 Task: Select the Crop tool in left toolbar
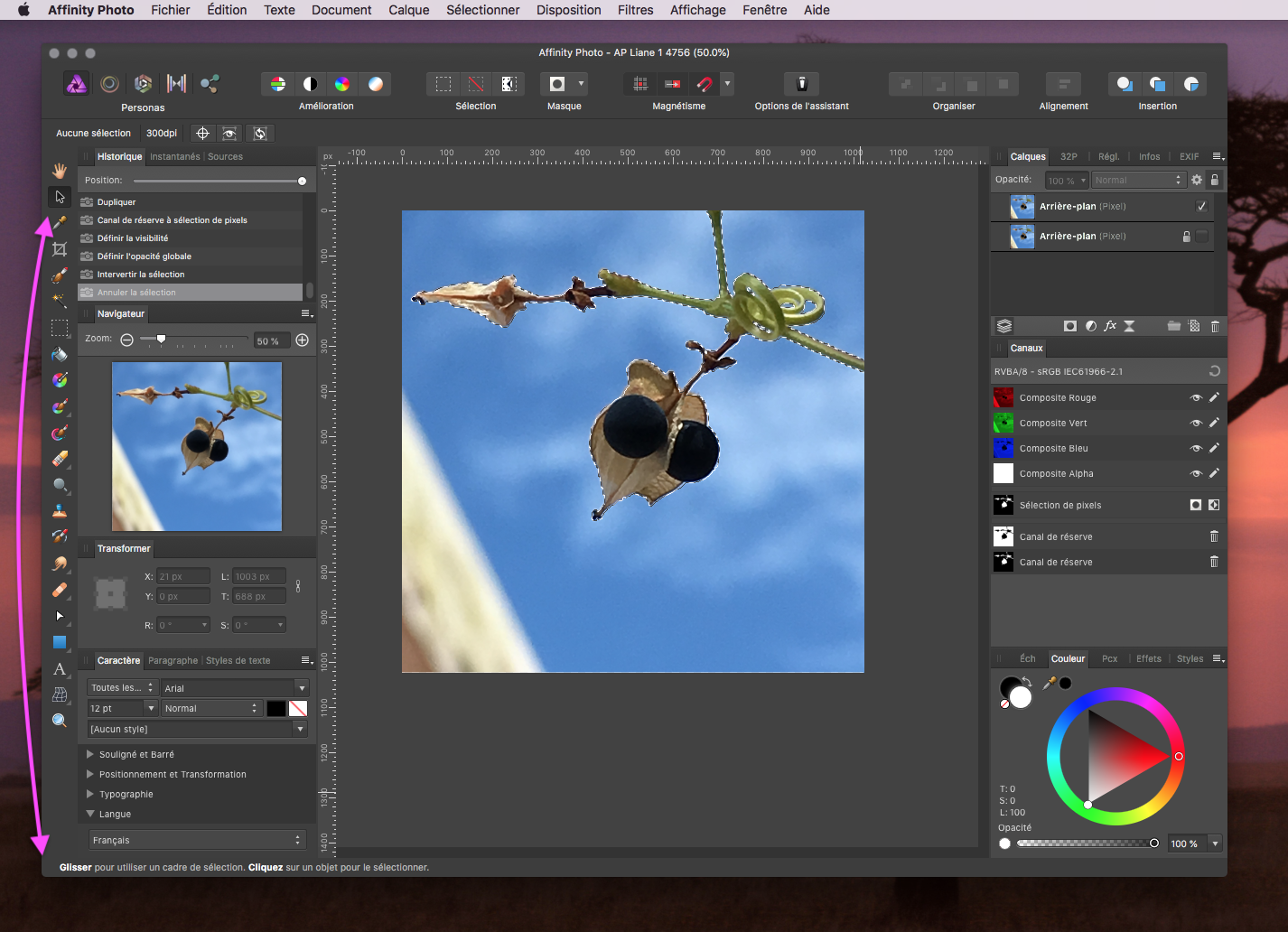(60, 249)
